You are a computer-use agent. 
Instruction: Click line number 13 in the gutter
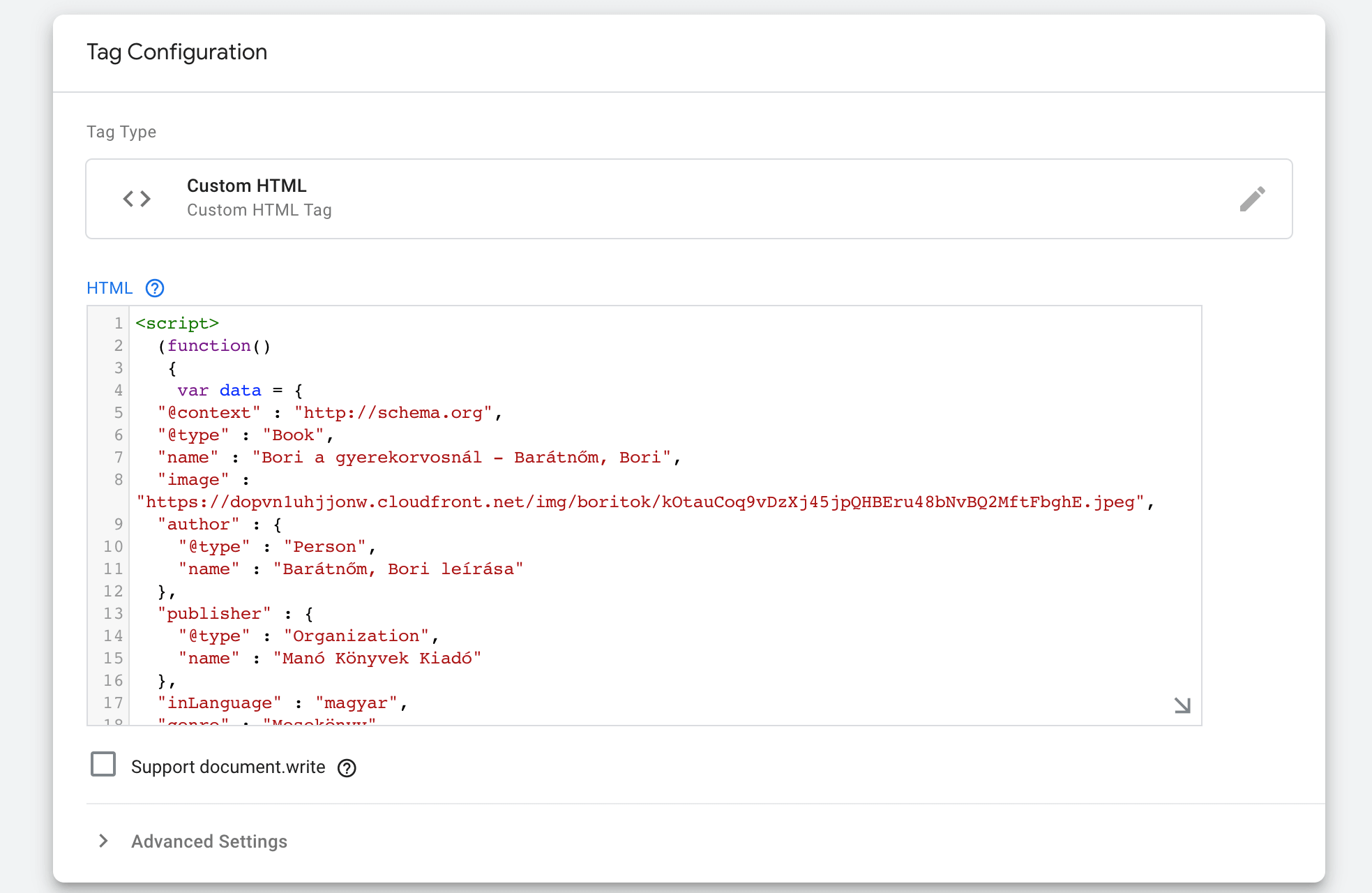click(113, 614)
